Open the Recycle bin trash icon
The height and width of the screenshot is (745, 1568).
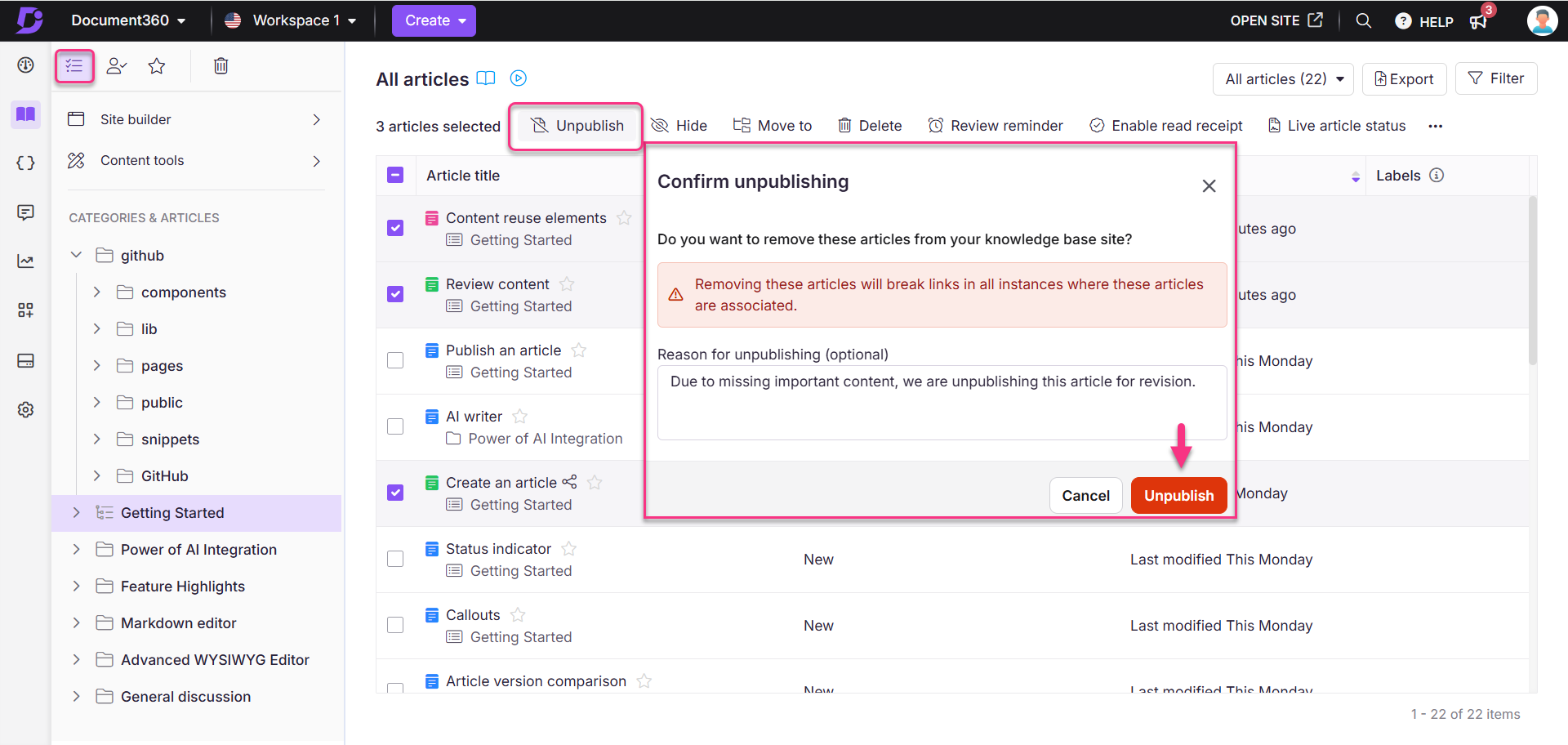click(220, 65)
